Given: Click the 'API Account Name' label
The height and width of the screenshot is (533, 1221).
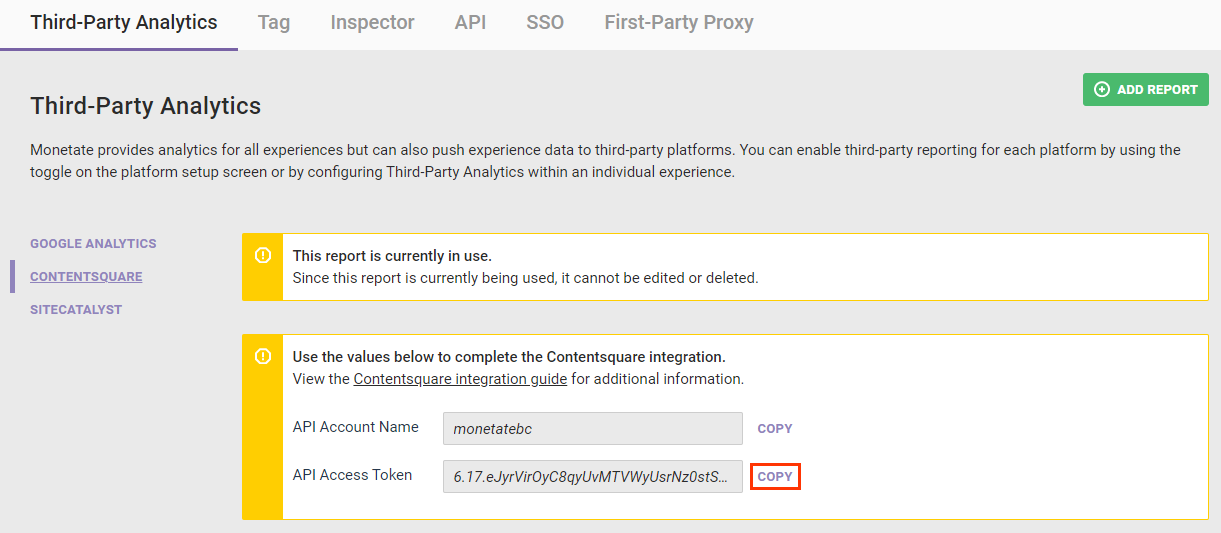Looking at the screenshot, I should pos(356,427).
